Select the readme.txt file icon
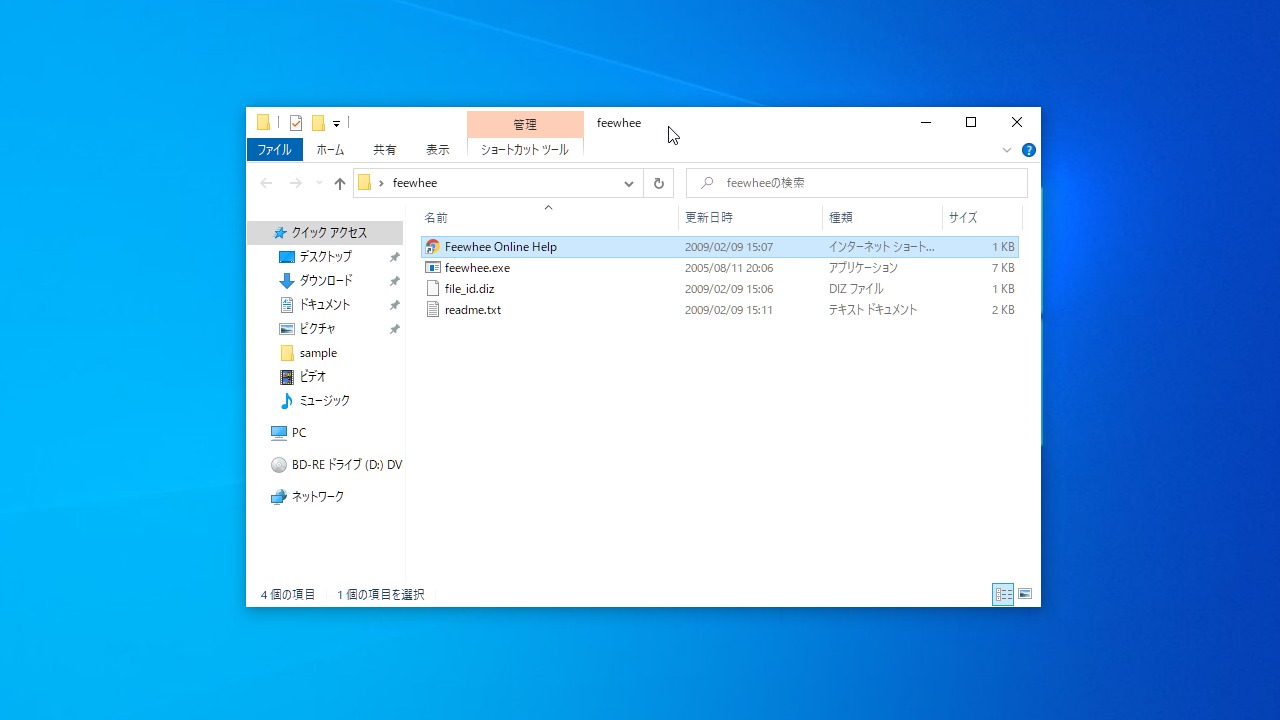 432,310
